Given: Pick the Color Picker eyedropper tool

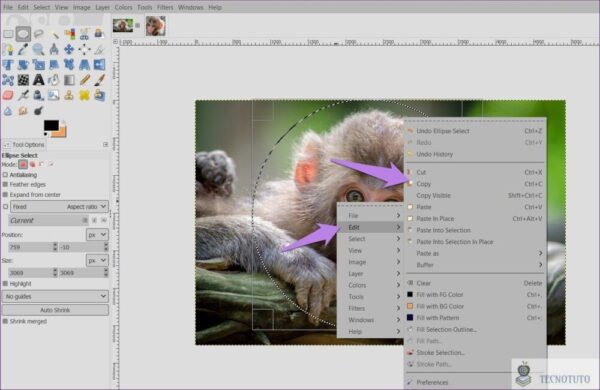Looking at the screenshot, I should (x=23, y=49).
